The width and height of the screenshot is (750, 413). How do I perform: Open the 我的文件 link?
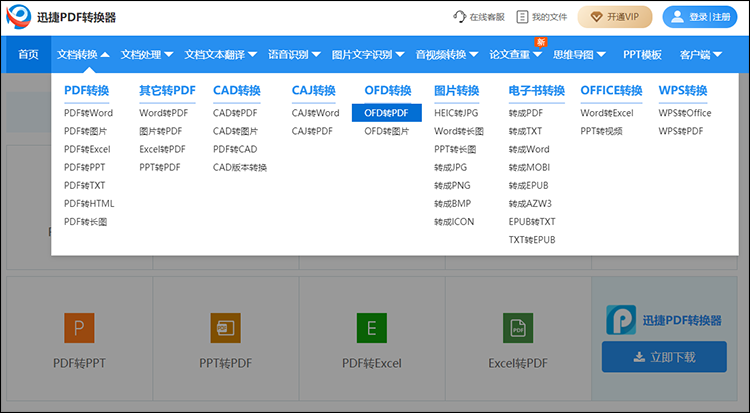click(x=542, y=17)
